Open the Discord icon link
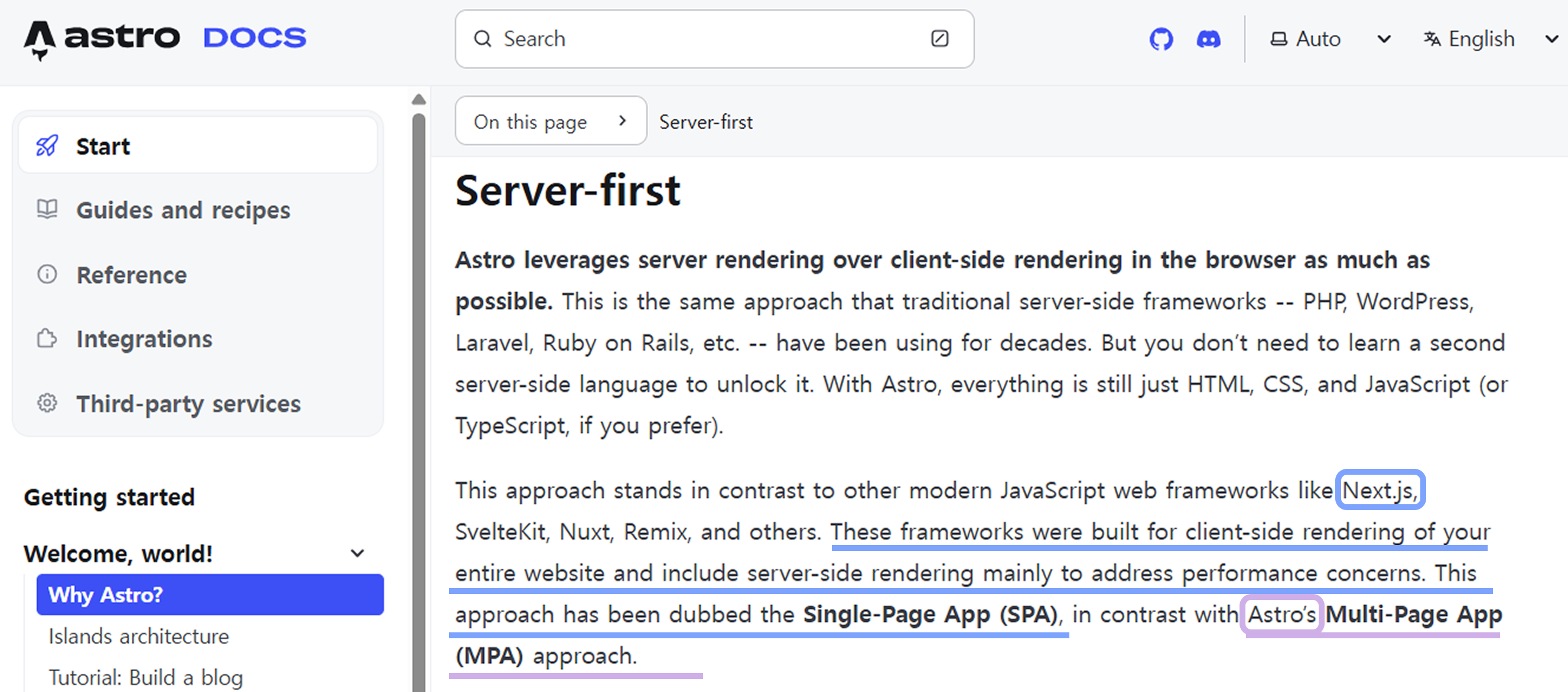The width and height of the screenshot is (1568, 692). pos(1208,40)
